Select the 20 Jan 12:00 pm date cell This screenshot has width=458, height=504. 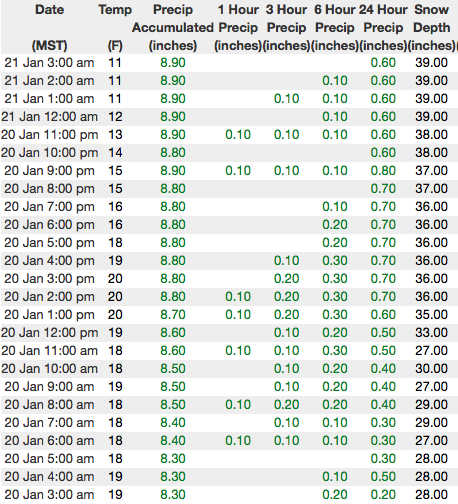point(49,333)
